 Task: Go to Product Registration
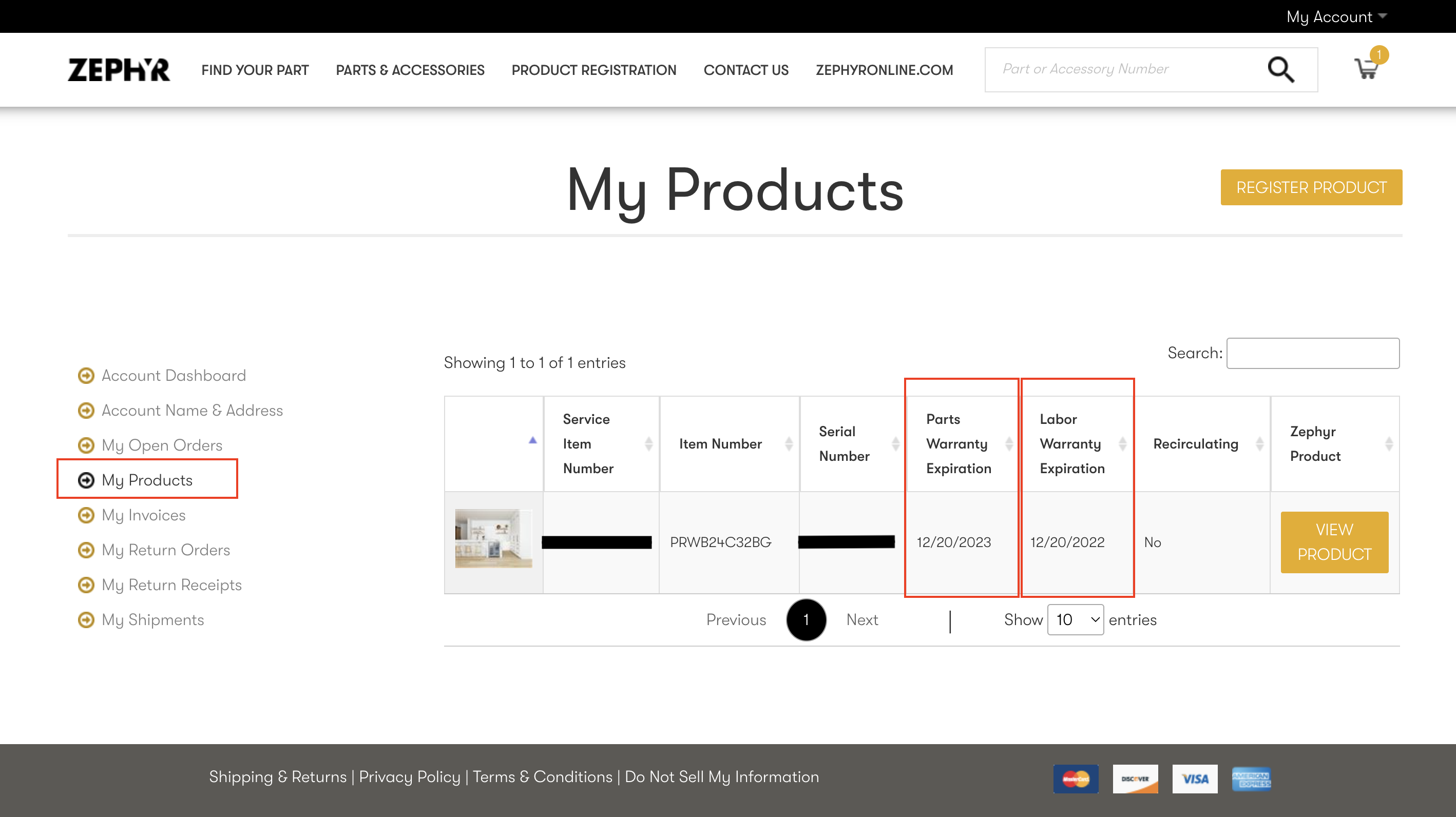coord(593,70)
